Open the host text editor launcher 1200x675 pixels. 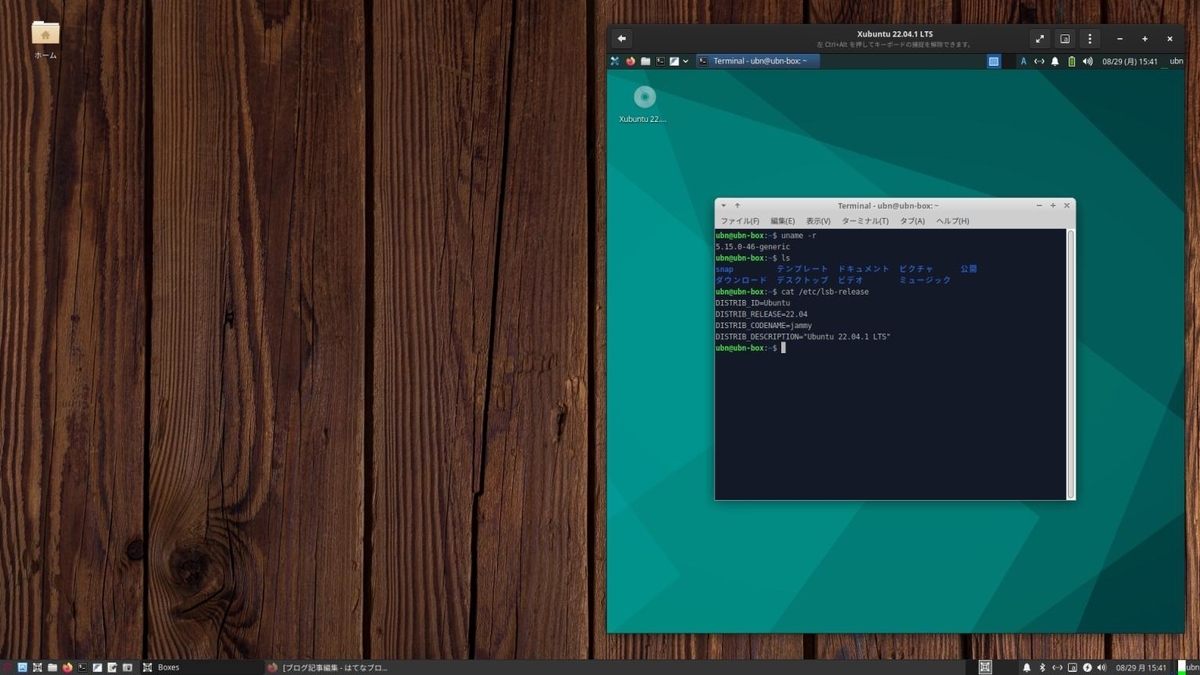pos(97,667)
